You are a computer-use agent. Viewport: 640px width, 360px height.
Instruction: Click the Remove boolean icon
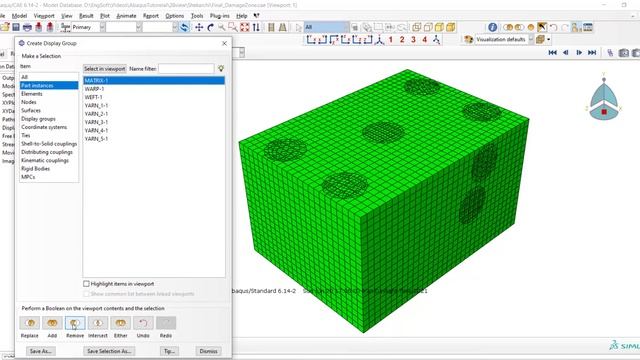pos(75,323)
